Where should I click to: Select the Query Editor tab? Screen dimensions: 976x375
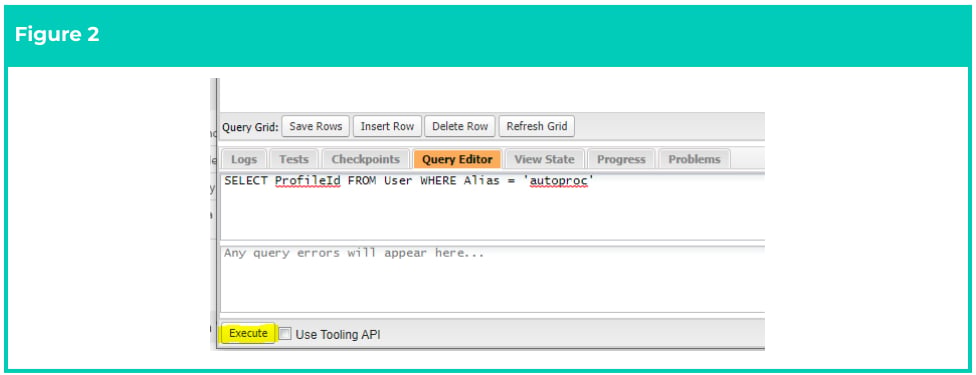tap(457, 159)
